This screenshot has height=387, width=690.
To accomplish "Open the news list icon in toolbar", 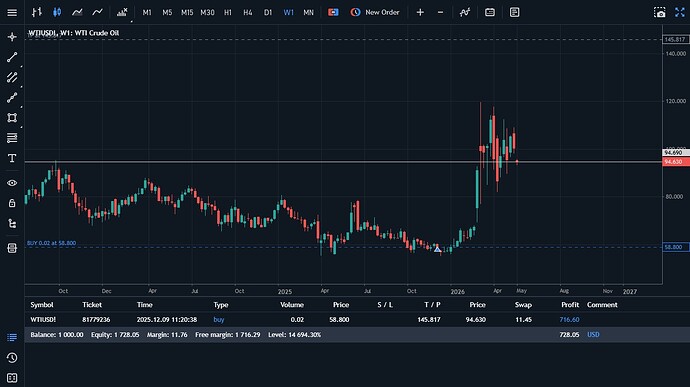I will pyautogui.click(x=514, y=12).
